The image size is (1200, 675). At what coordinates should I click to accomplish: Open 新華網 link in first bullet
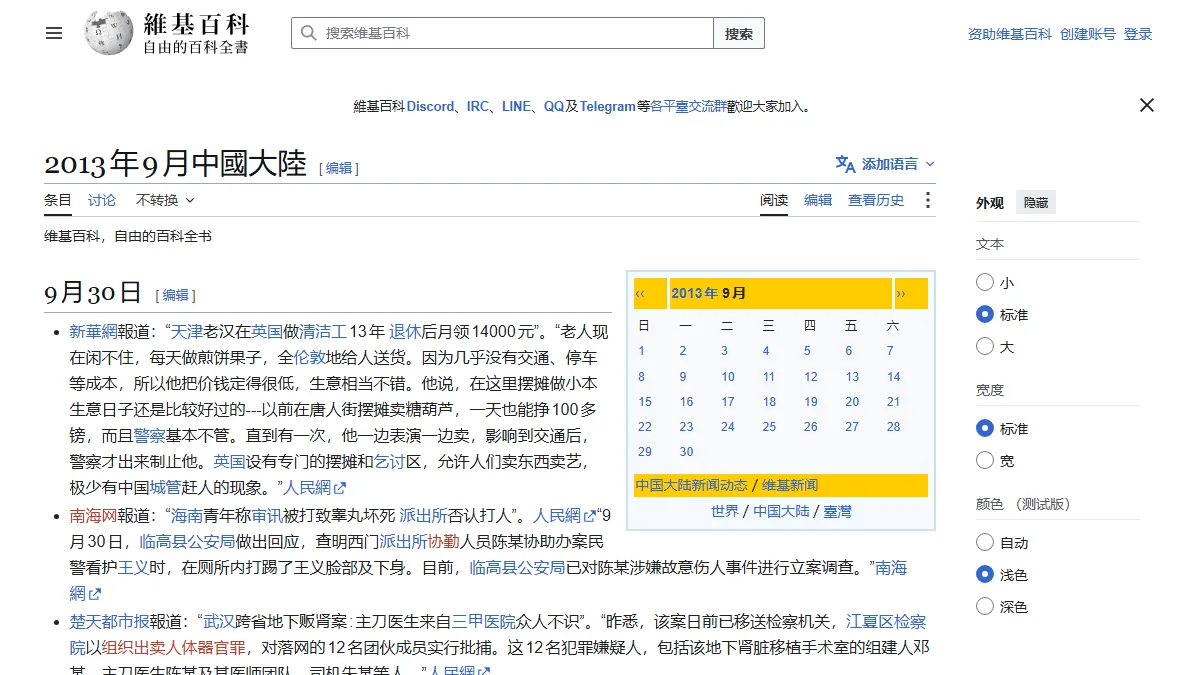point(94,331)
